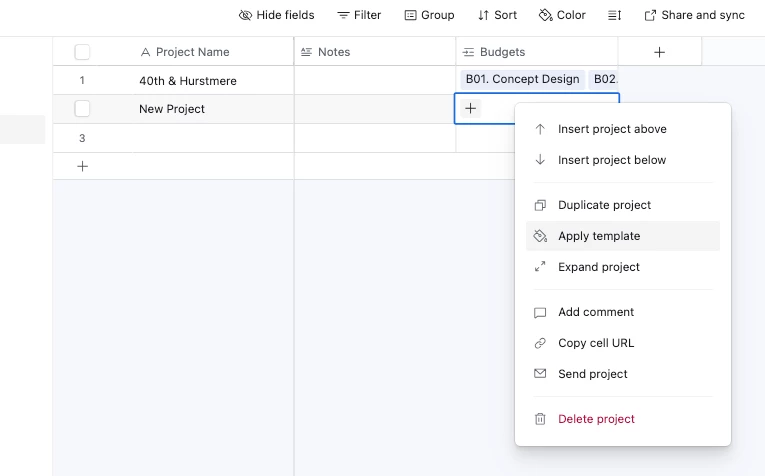Click the Color paint bucket toolbar icon
Image resolution: width=765 pixels, height=476 pixels.
tap(545, 16)
